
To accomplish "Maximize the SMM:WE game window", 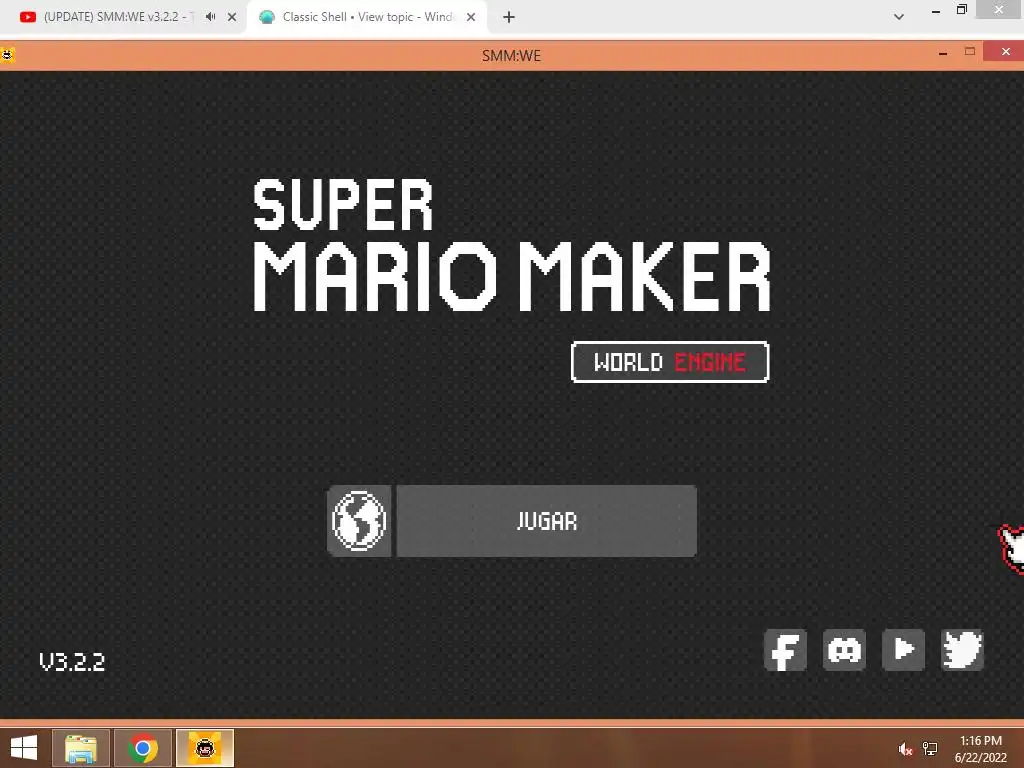I will click(x=970, y=51).
